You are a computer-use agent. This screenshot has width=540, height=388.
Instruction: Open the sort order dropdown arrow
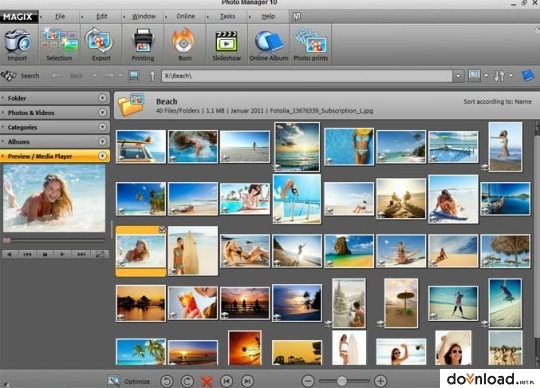511,75
